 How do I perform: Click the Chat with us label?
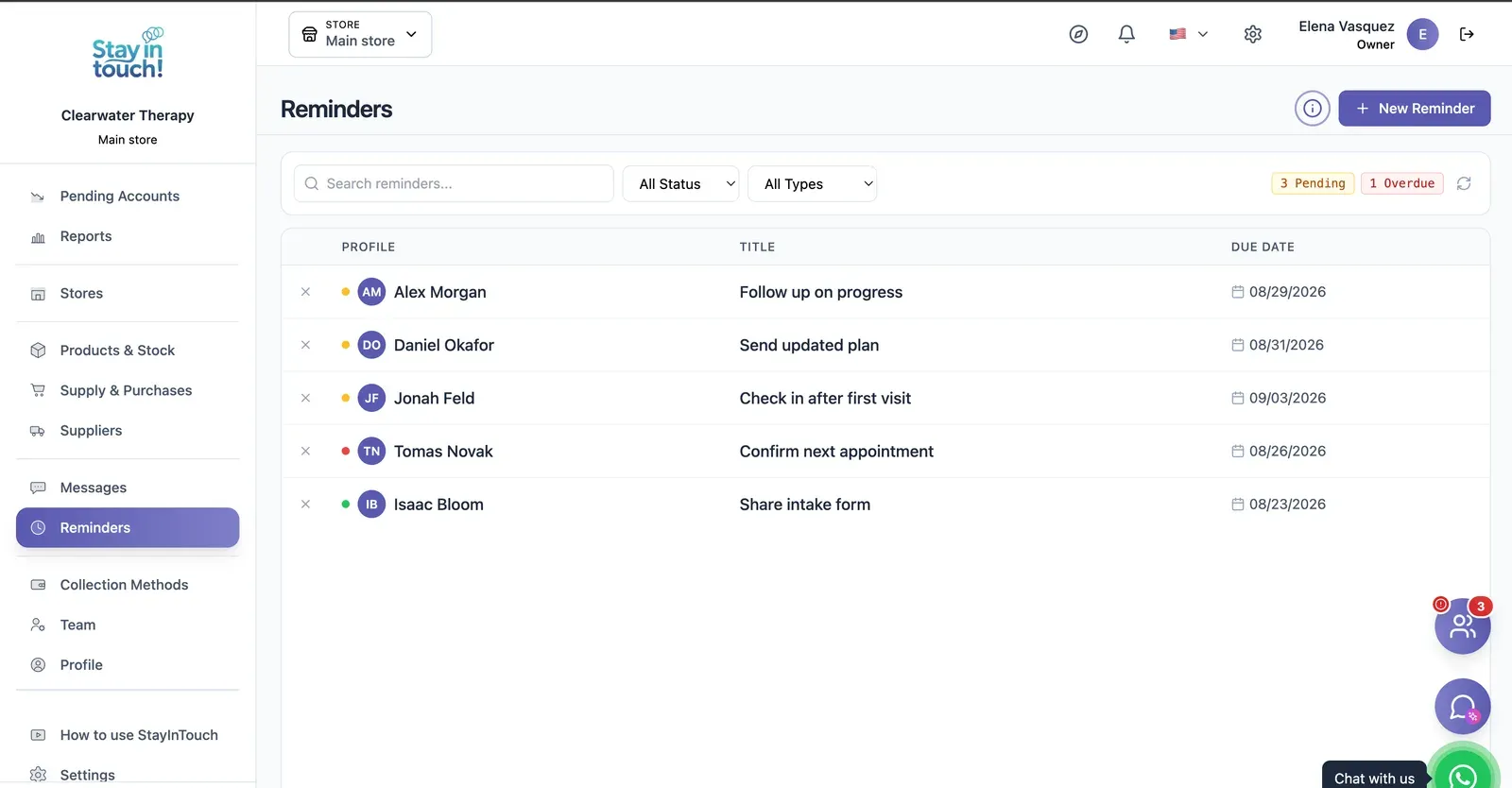coord(1374,777)
